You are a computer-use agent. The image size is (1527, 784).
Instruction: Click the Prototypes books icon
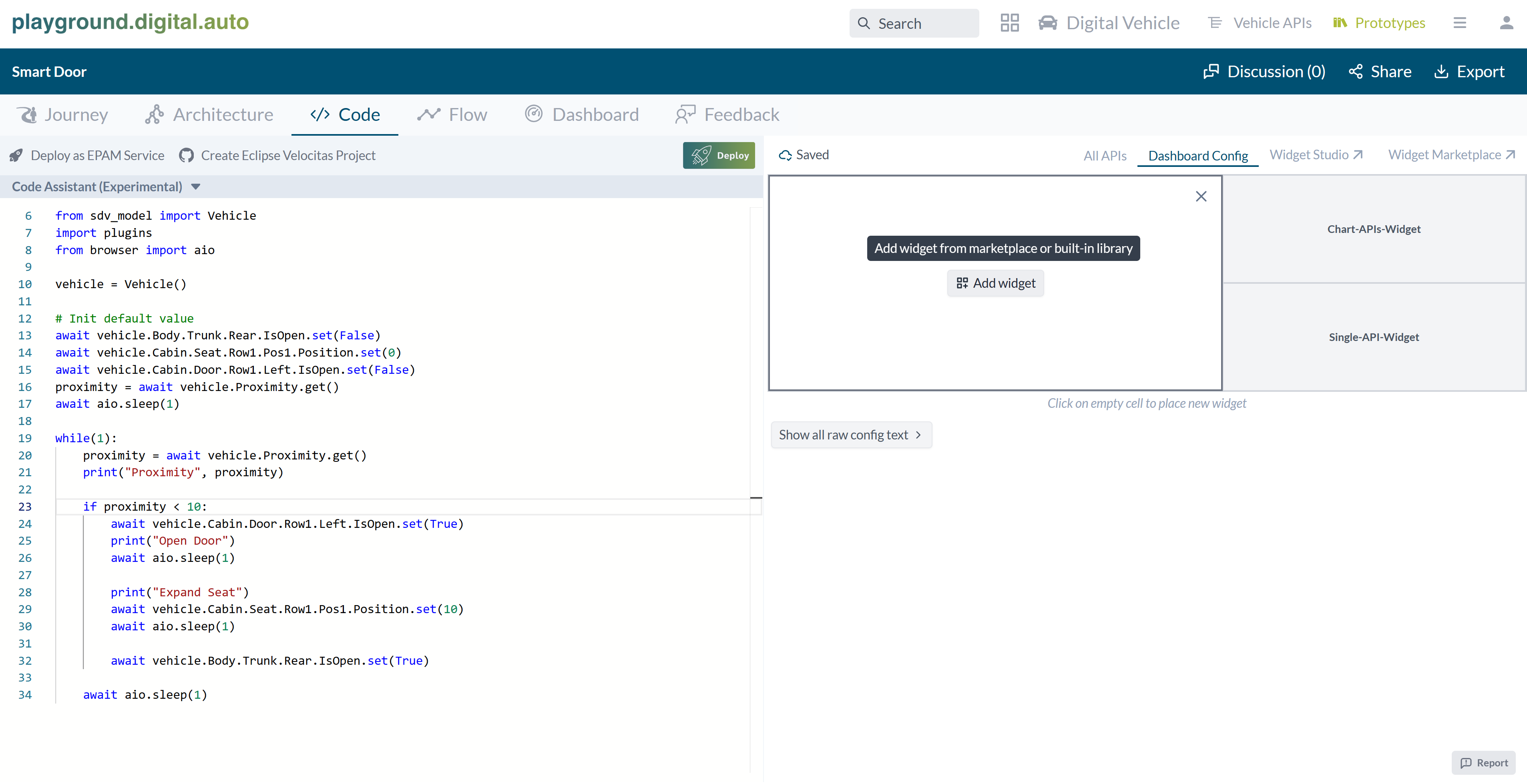pos(1340,22)
